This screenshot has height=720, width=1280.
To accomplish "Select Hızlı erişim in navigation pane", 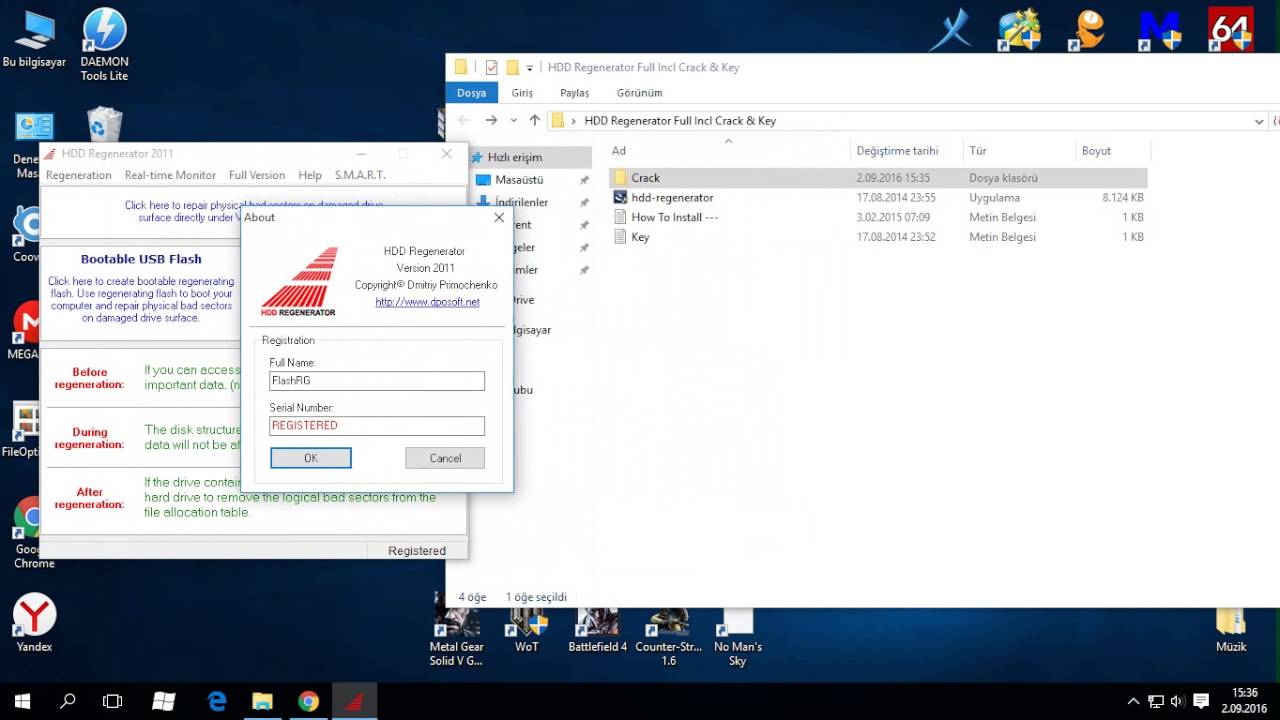I will 514,157.
